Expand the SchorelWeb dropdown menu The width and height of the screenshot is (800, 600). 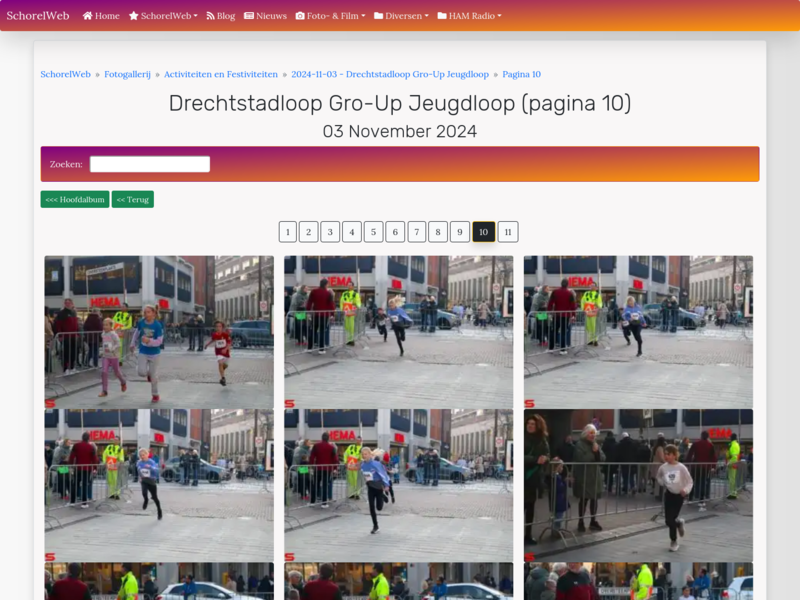[x=163, y=16]
